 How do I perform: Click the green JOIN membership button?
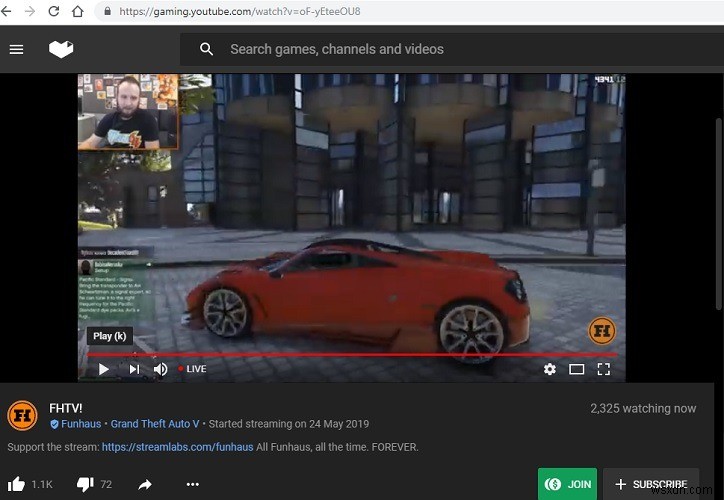(567, 484)
